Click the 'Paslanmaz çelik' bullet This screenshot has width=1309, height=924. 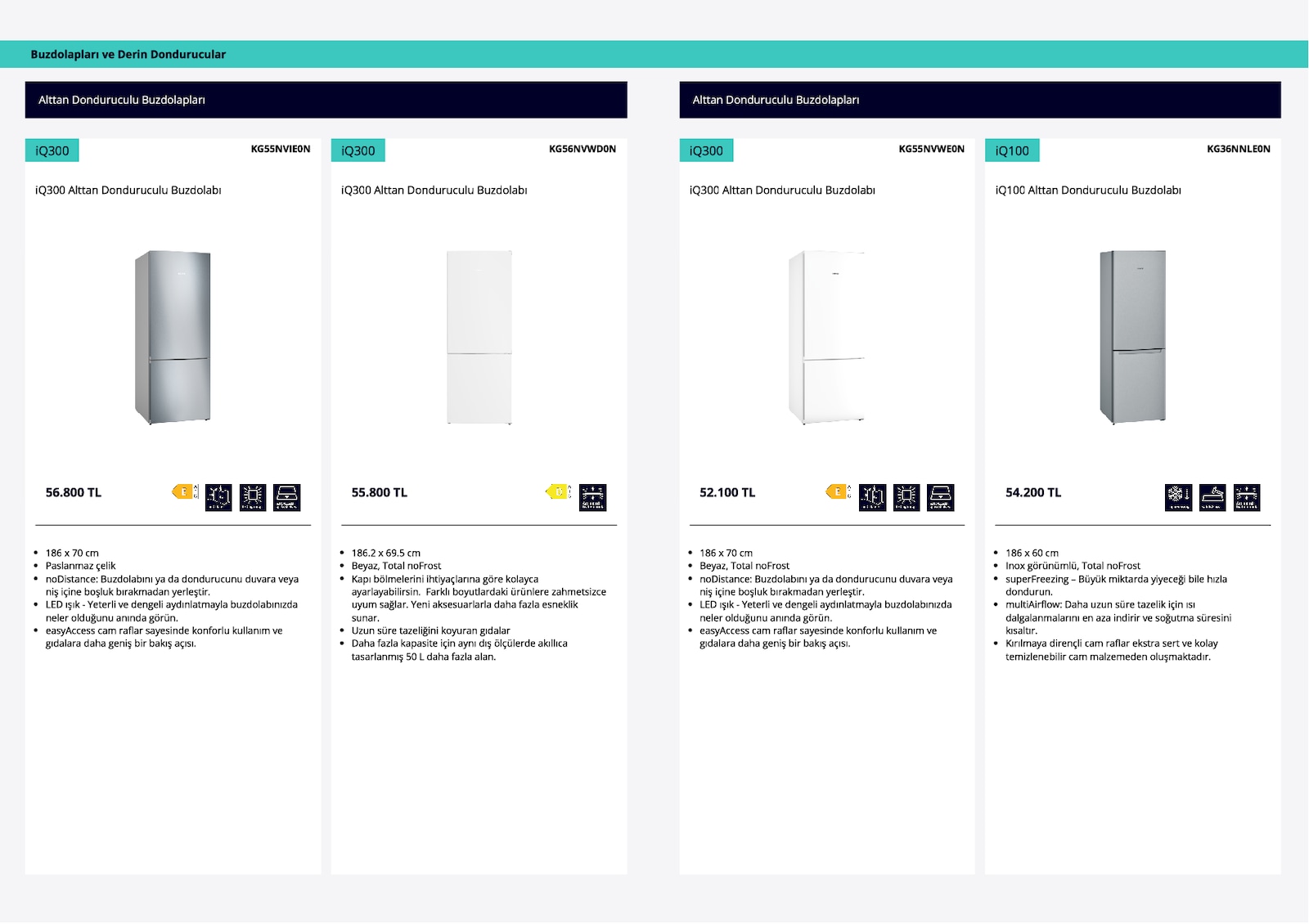(81, 566)
